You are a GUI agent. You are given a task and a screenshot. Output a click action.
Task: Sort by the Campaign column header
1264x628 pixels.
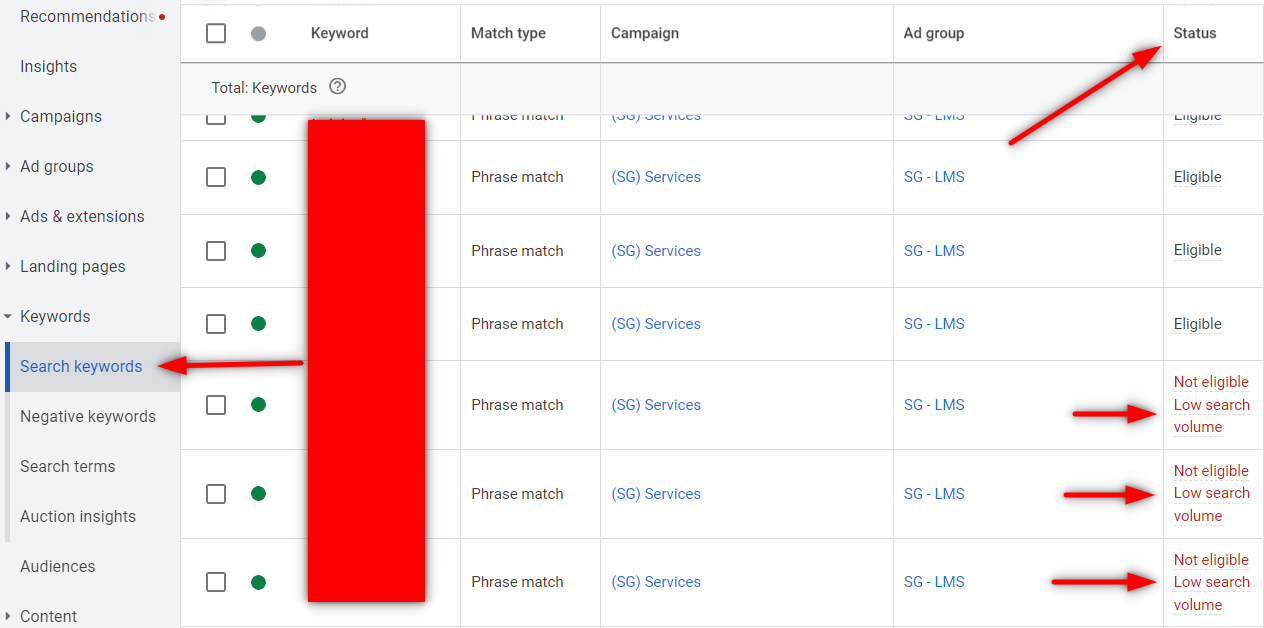pos(645,33)
